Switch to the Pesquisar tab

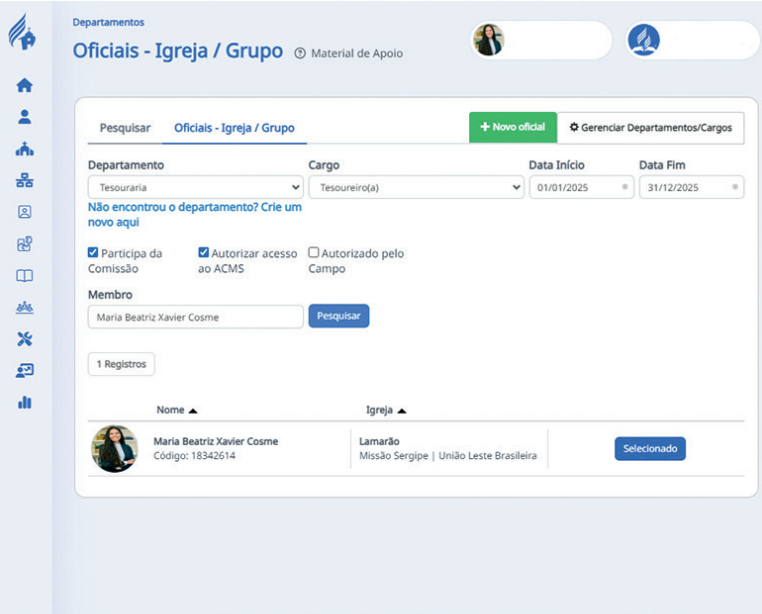pos(125,128)
